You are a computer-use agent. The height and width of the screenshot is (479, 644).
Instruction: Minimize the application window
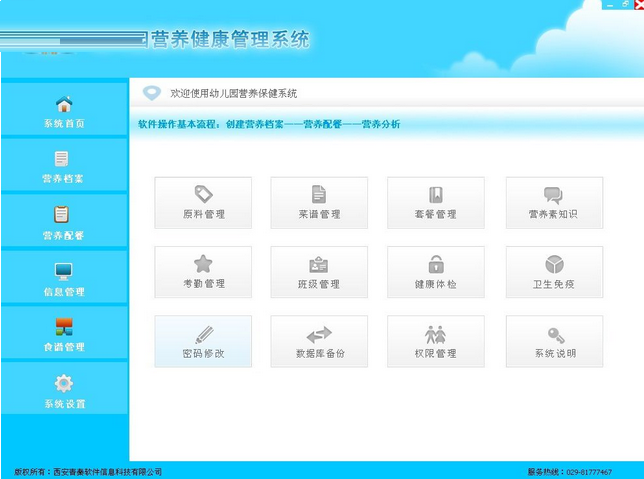(x=610, y=5)
